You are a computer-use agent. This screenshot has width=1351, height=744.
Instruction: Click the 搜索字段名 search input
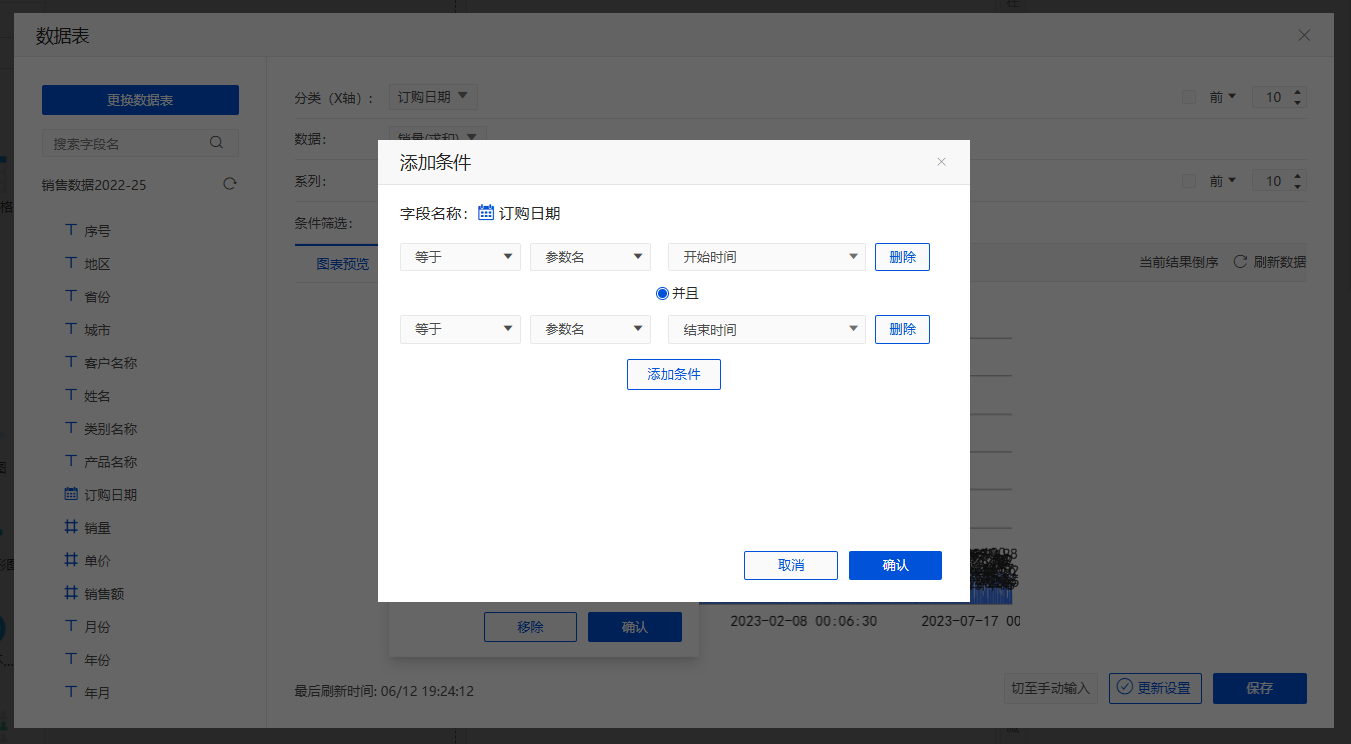coord(128,143)
